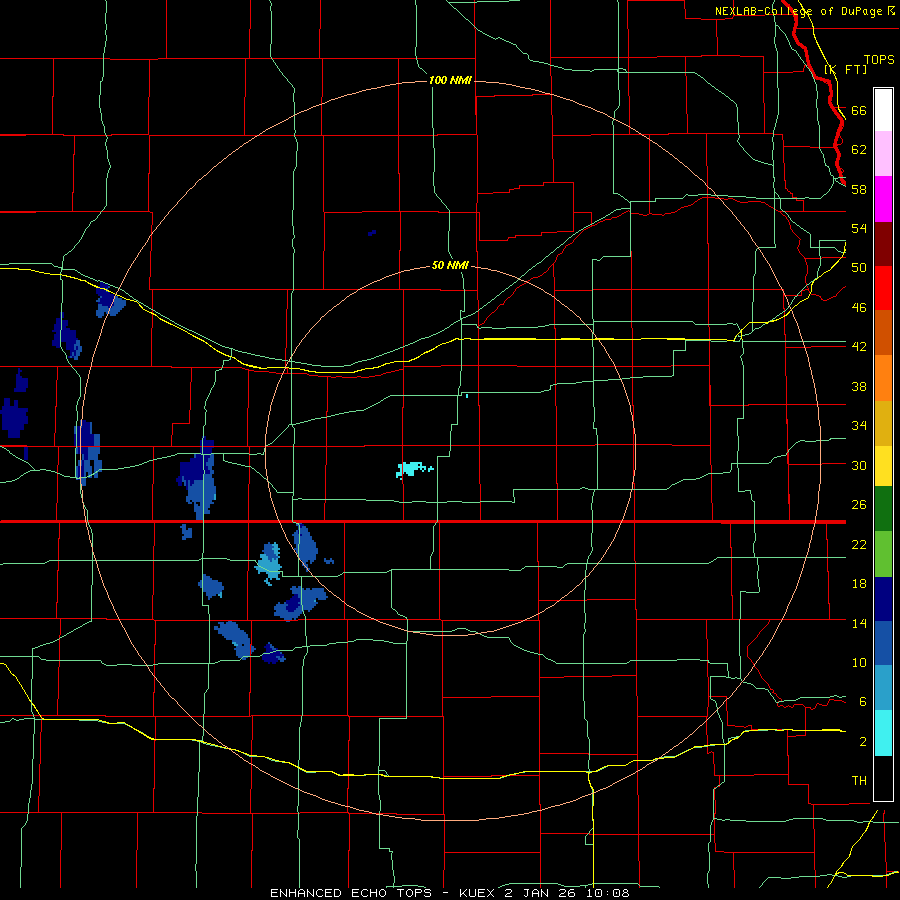Click the "[K FT]" units label
This screenshot has height=900, width=900.
(845, 69)
